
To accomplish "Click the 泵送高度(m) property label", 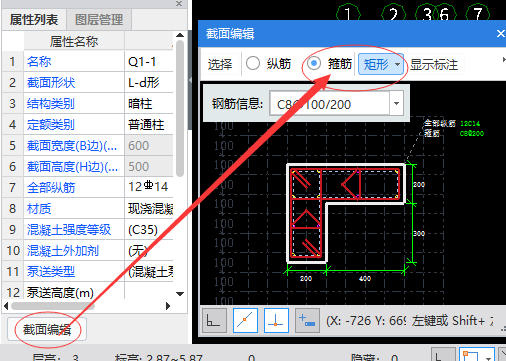I will [60, 293].
